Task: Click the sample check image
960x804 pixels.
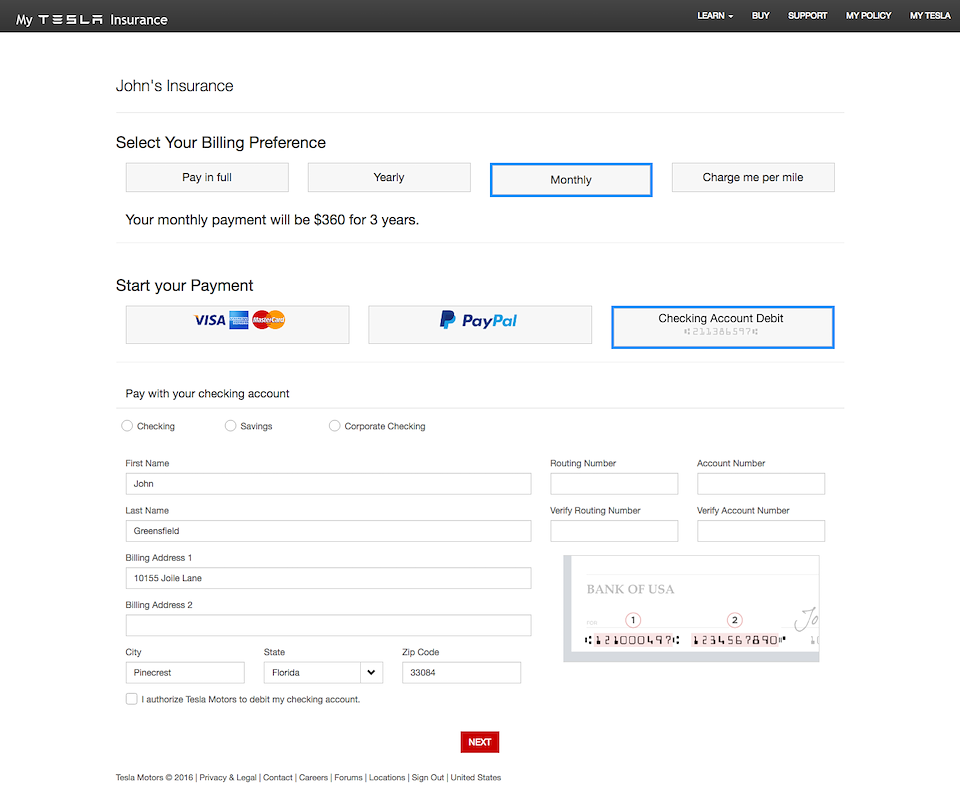Action: pyautogui.click(x=691, y=608)
